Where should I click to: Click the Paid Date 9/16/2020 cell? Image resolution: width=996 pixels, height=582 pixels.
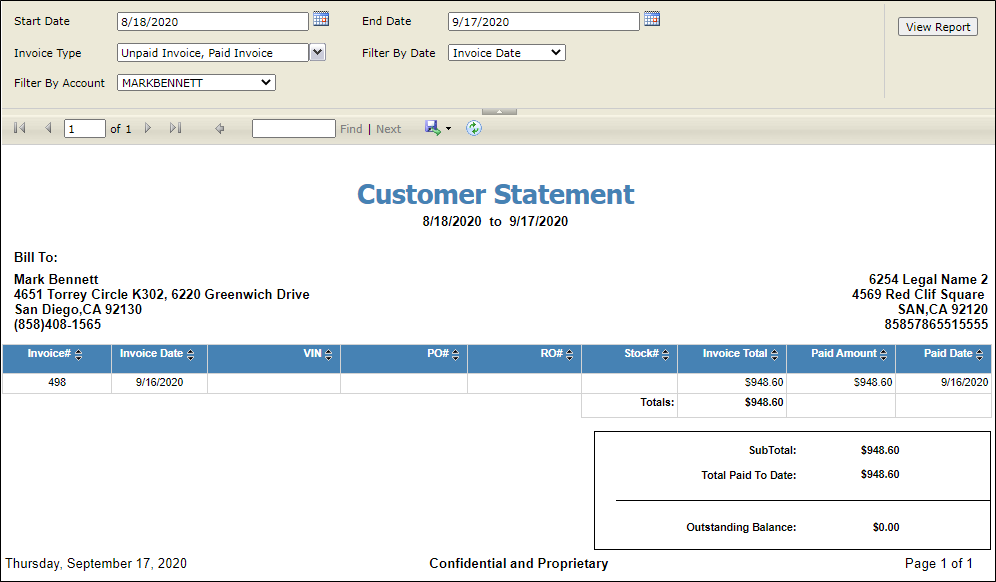pyautogui.click(x=943, y=382)
